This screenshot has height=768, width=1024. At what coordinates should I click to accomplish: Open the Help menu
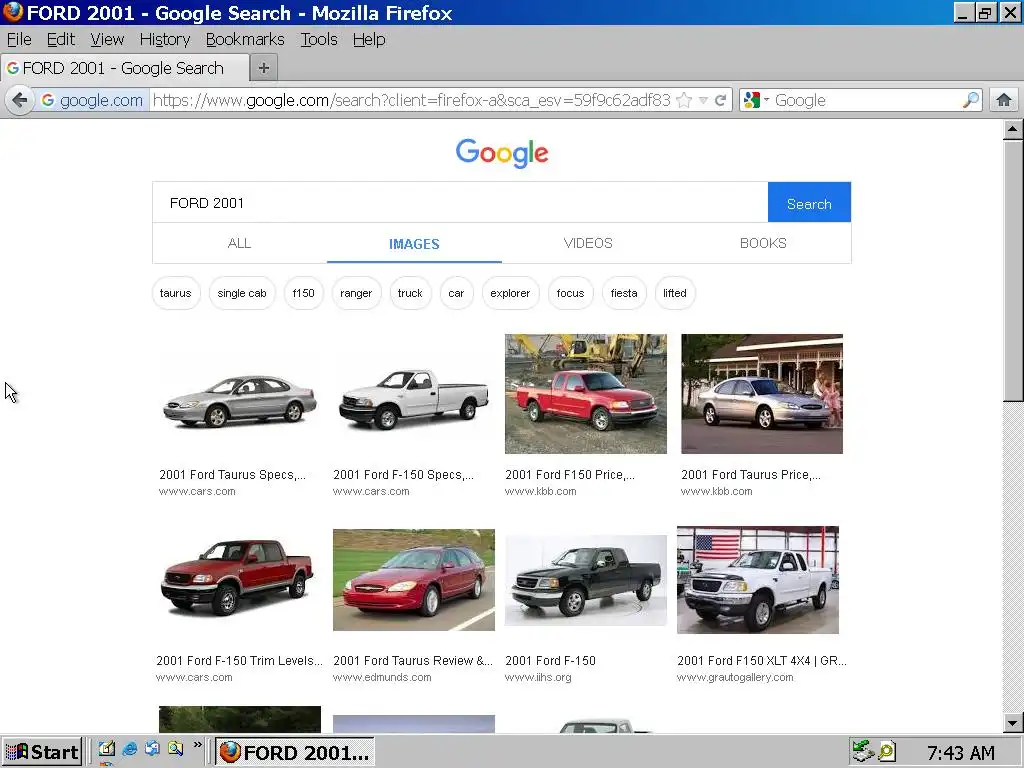(x=369, y=39)
